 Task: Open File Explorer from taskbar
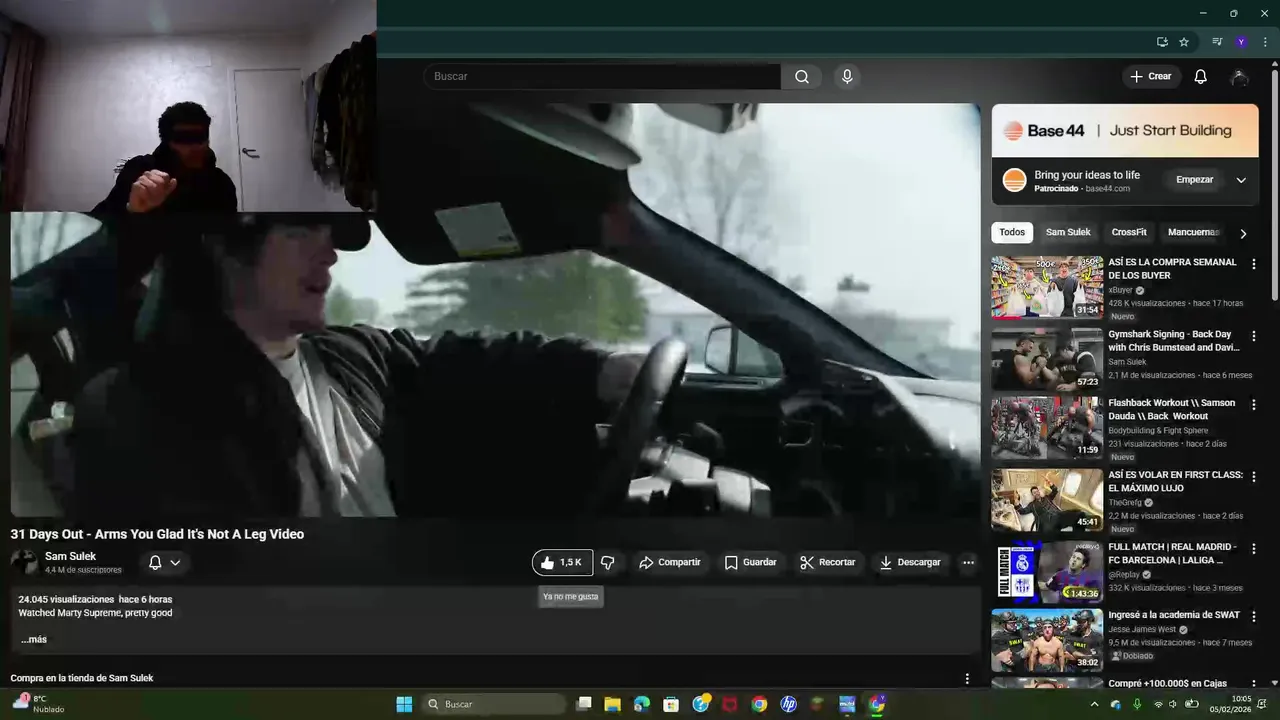(612, 704)
